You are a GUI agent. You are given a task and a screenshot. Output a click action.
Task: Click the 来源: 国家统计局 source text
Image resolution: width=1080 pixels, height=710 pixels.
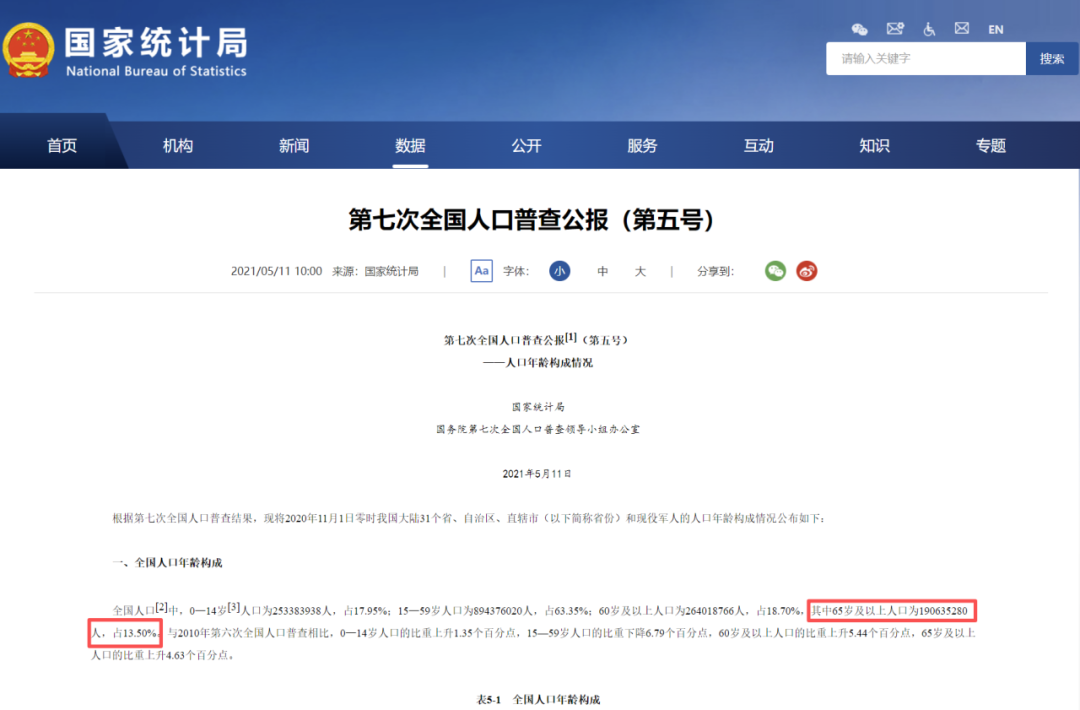[x=375, y=271]
